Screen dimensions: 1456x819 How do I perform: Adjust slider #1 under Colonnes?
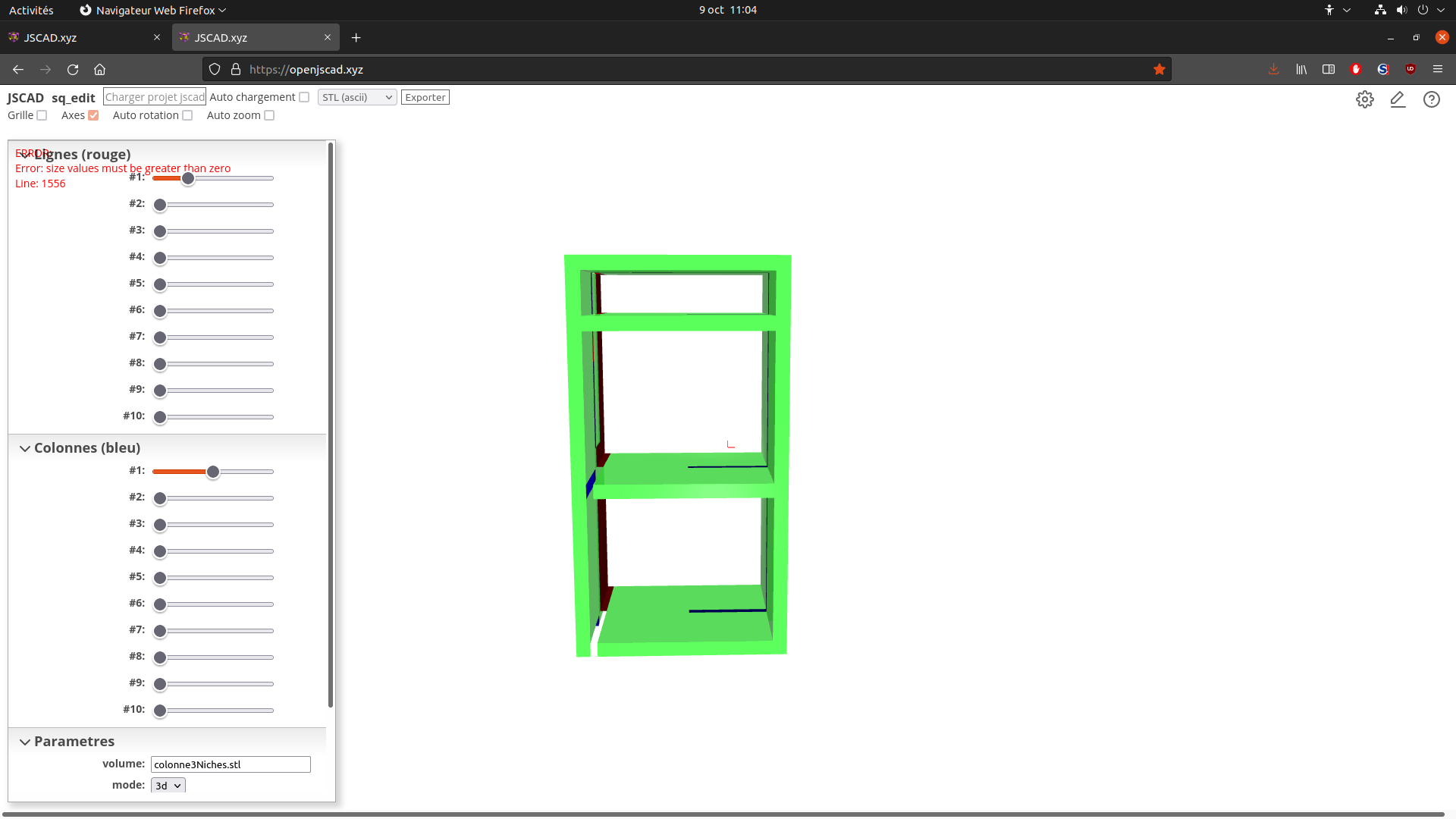click(213, 471)
